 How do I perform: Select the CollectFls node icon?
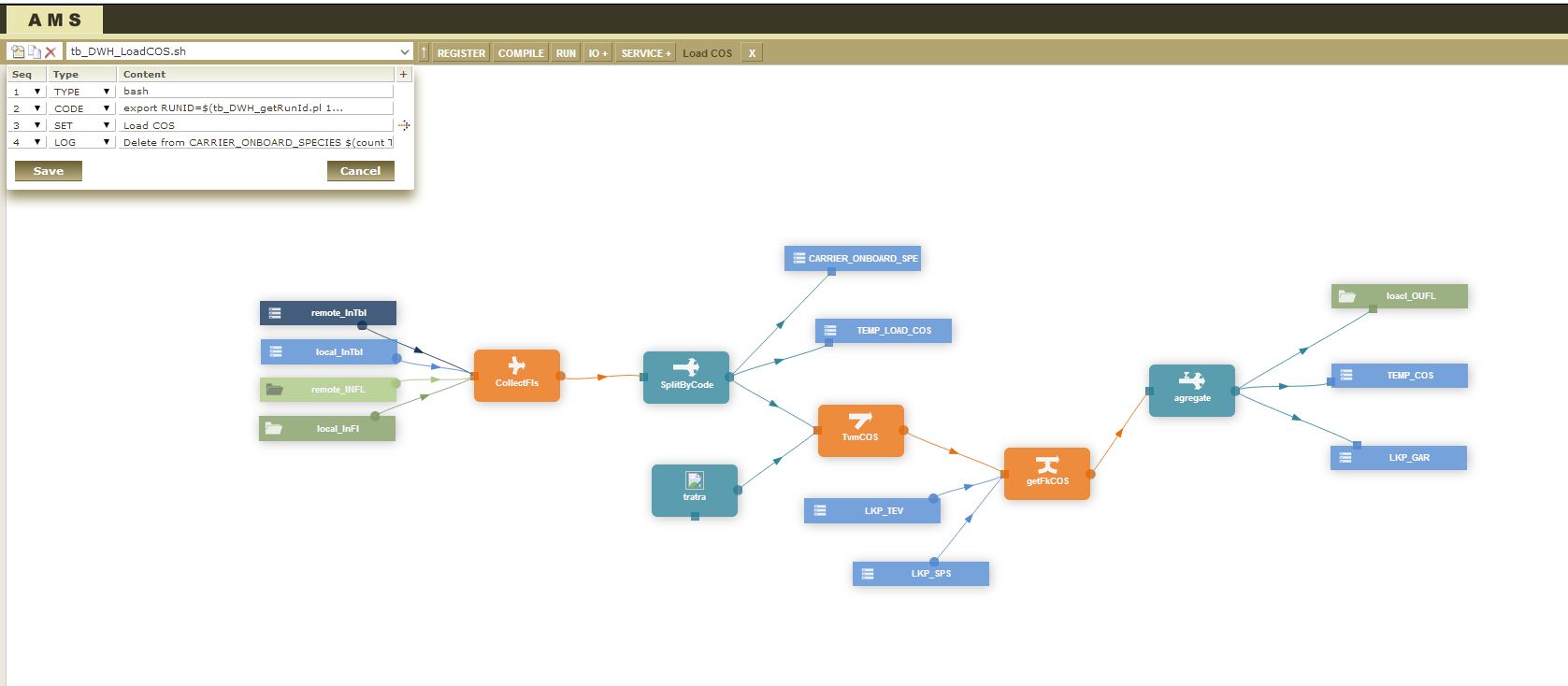516,365
